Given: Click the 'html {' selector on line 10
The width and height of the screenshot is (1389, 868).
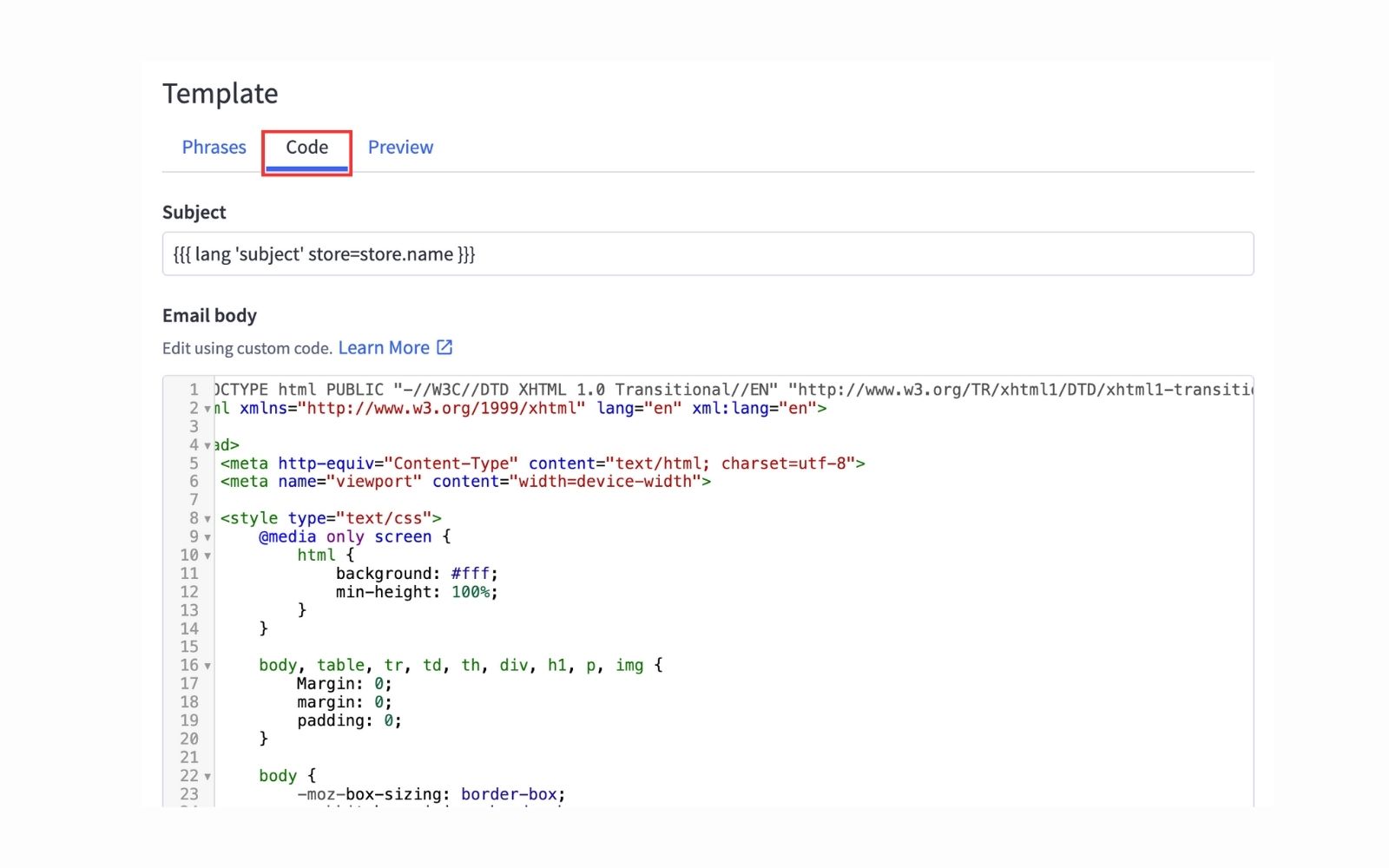Looking at the screenshot, I should pyautogui.click(x=326, y=556).
